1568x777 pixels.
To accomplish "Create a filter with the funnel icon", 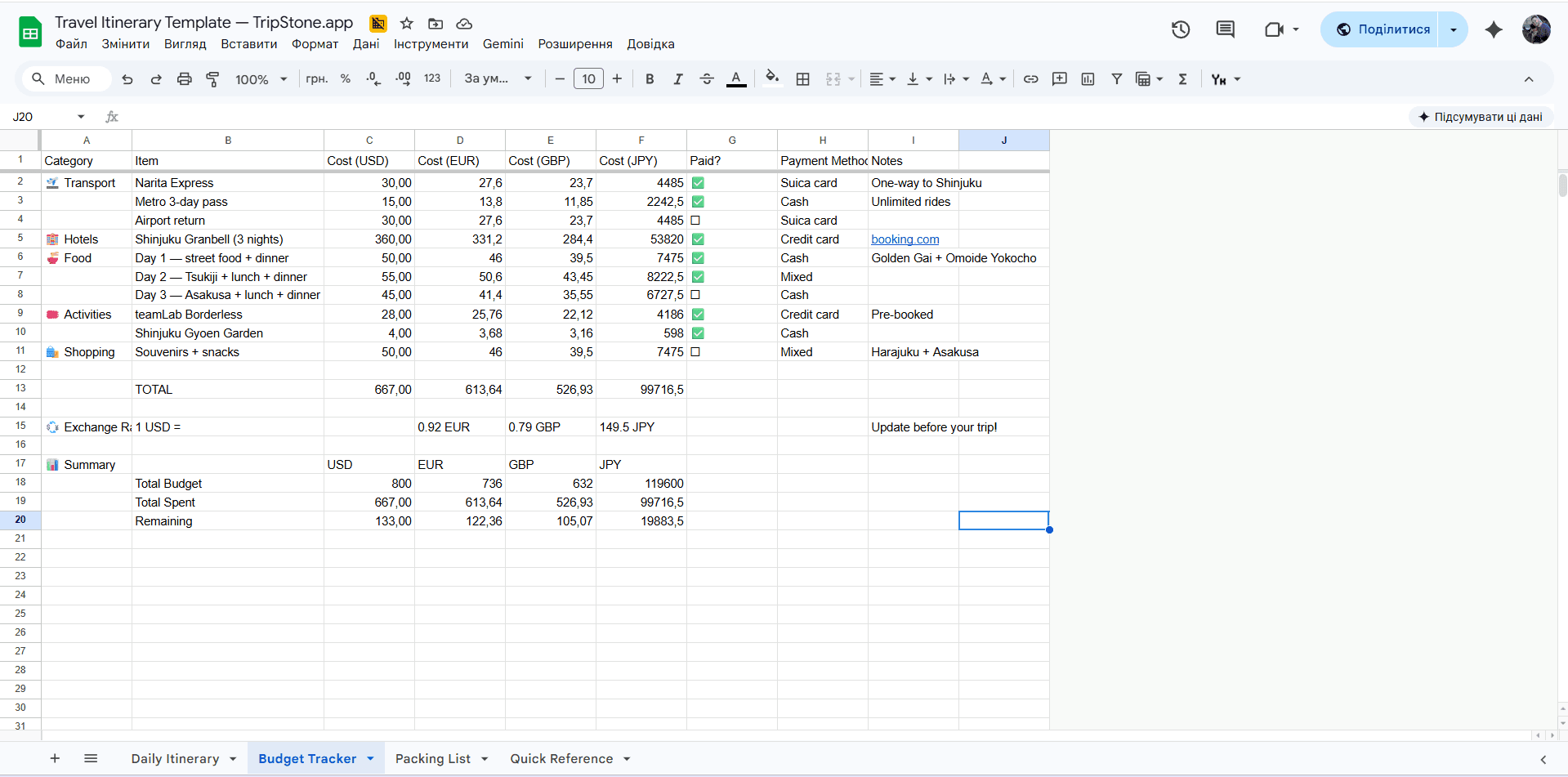I will pos(1116,79).
